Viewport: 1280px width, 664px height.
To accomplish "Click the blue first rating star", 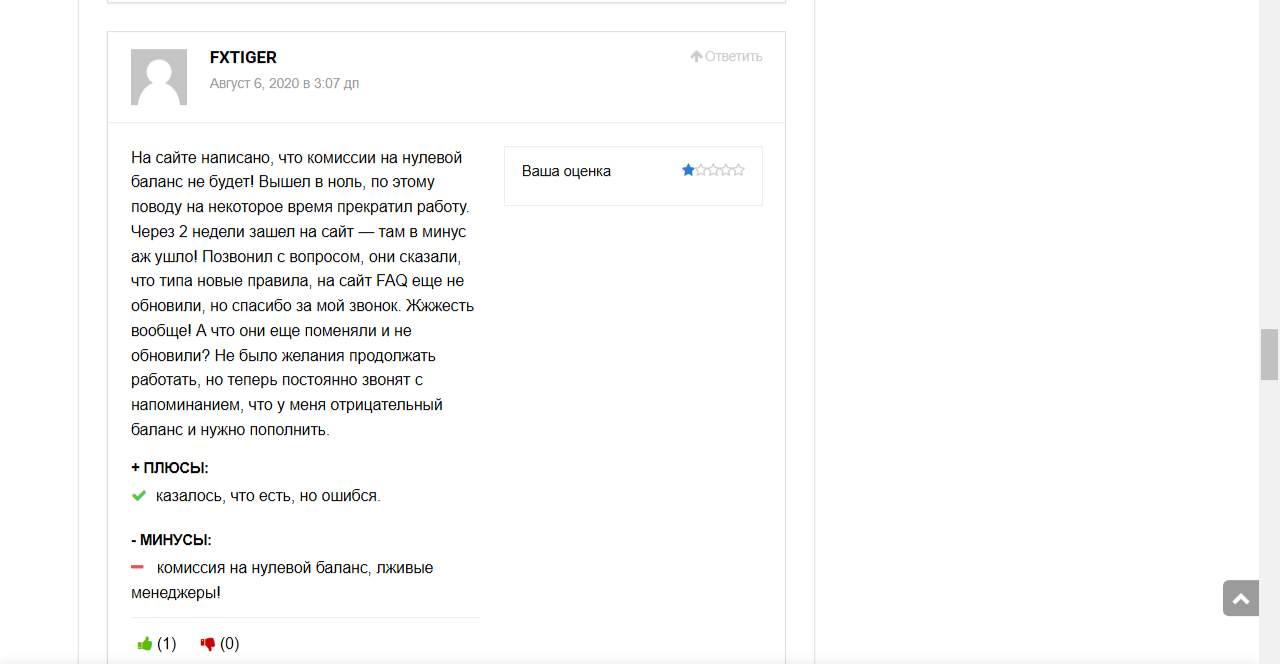I will coord(688,170).
